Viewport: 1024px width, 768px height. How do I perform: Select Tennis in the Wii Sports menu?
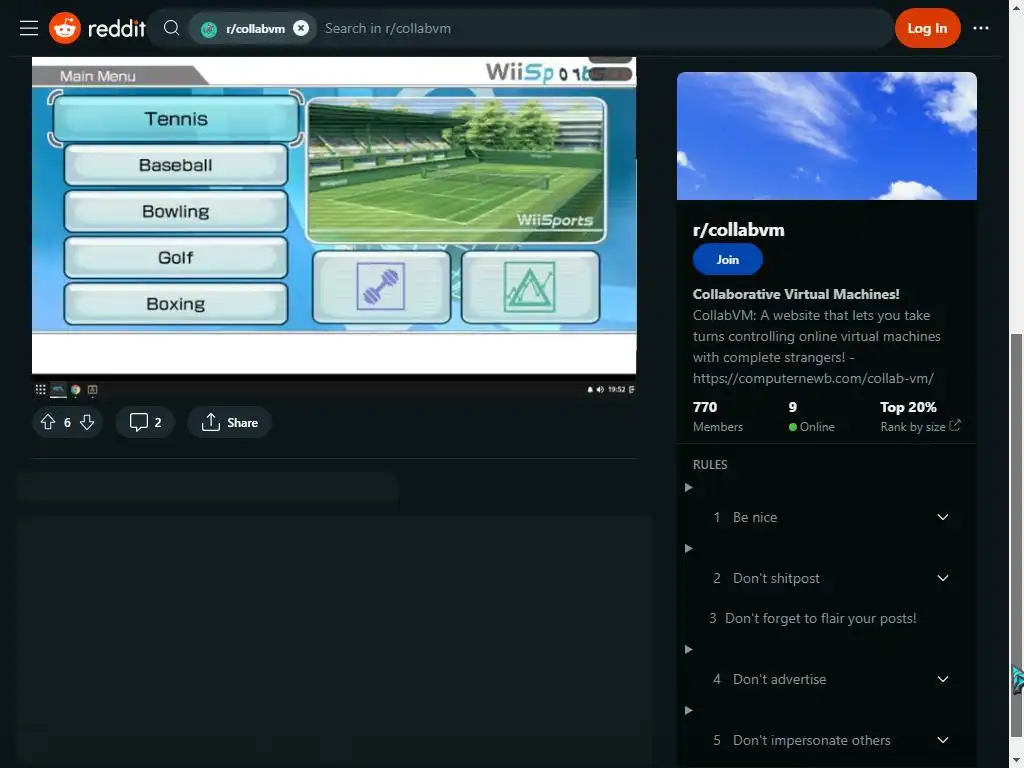click(x=176, y=119)
